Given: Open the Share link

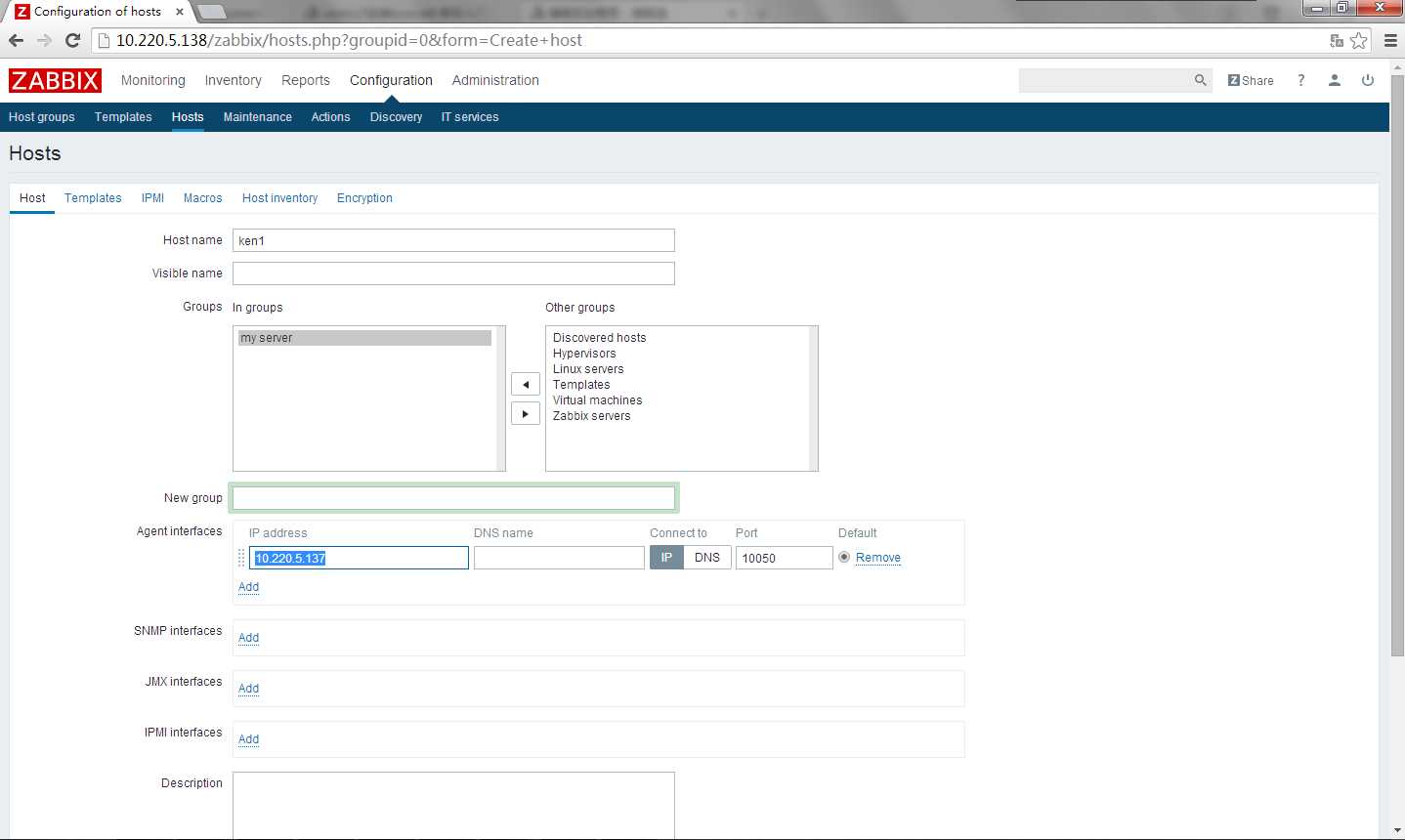Looking at the screenshot, I should (1251, 80).
